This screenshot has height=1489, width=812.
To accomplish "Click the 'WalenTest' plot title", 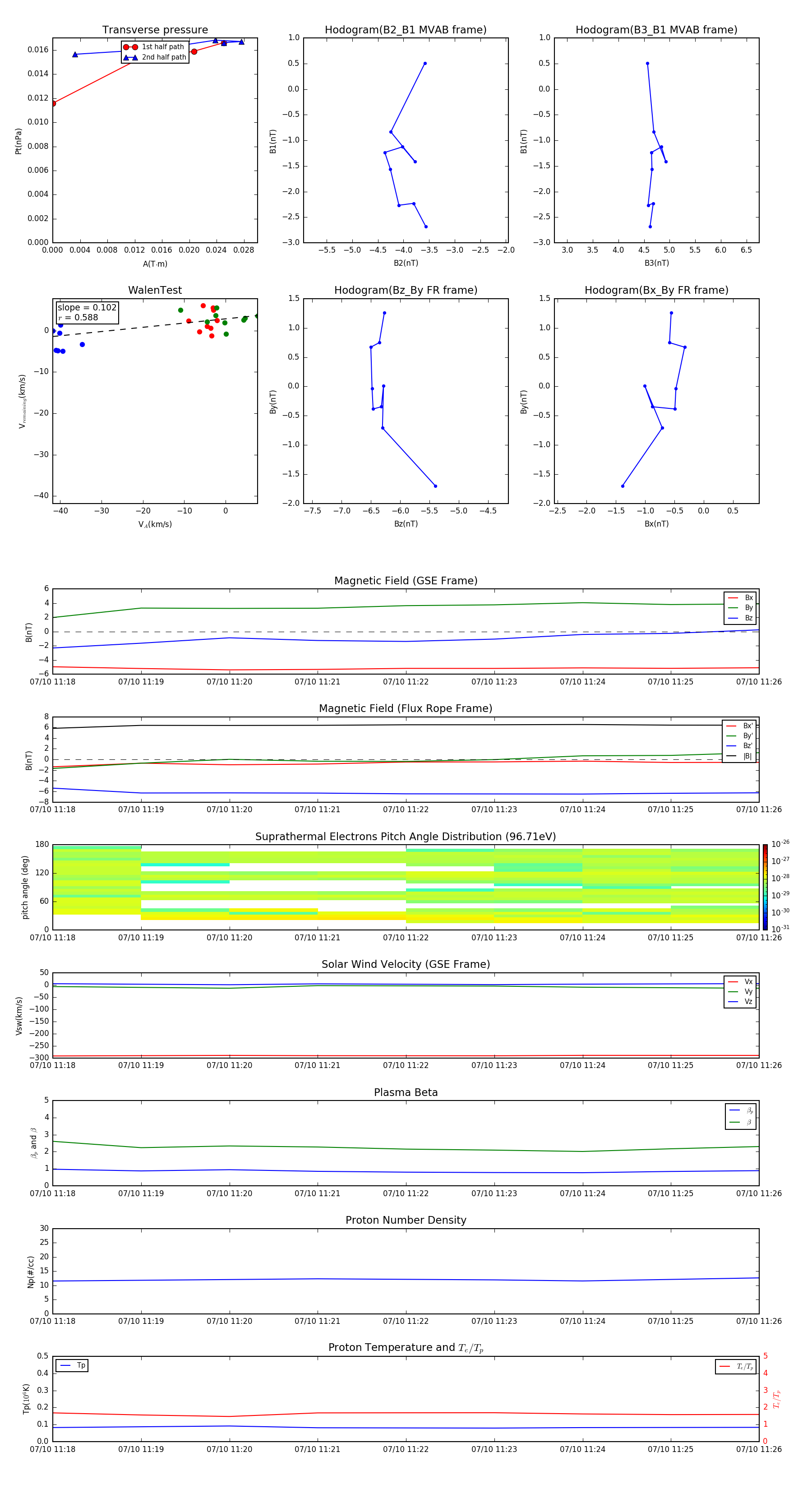I will click(155, 290).
